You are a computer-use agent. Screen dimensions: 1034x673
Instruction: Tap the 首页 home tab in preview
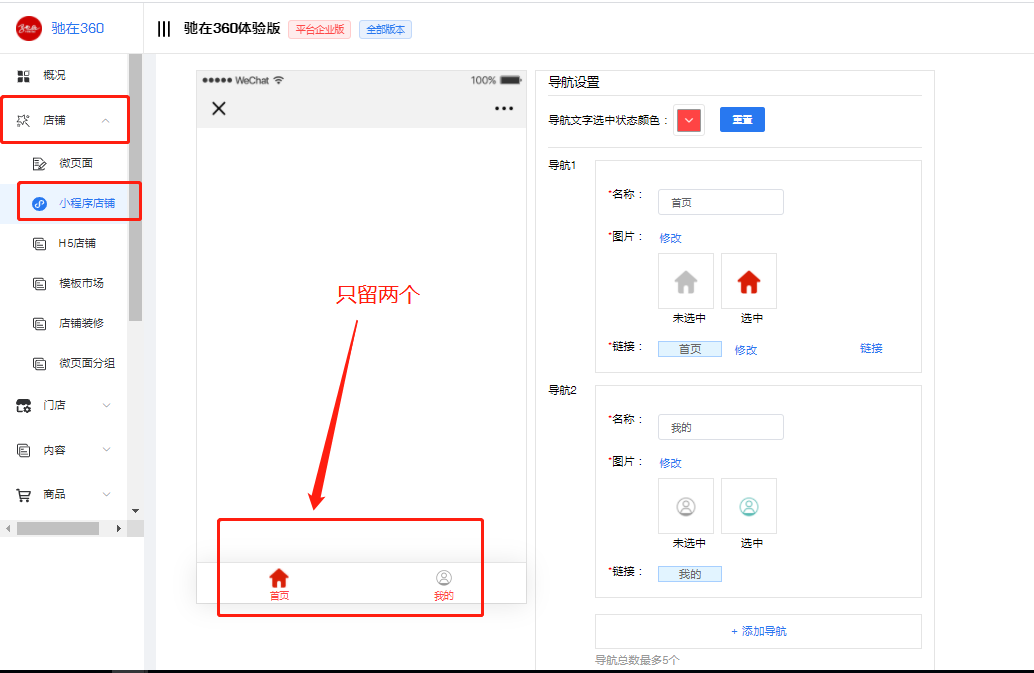click(279, 585)
